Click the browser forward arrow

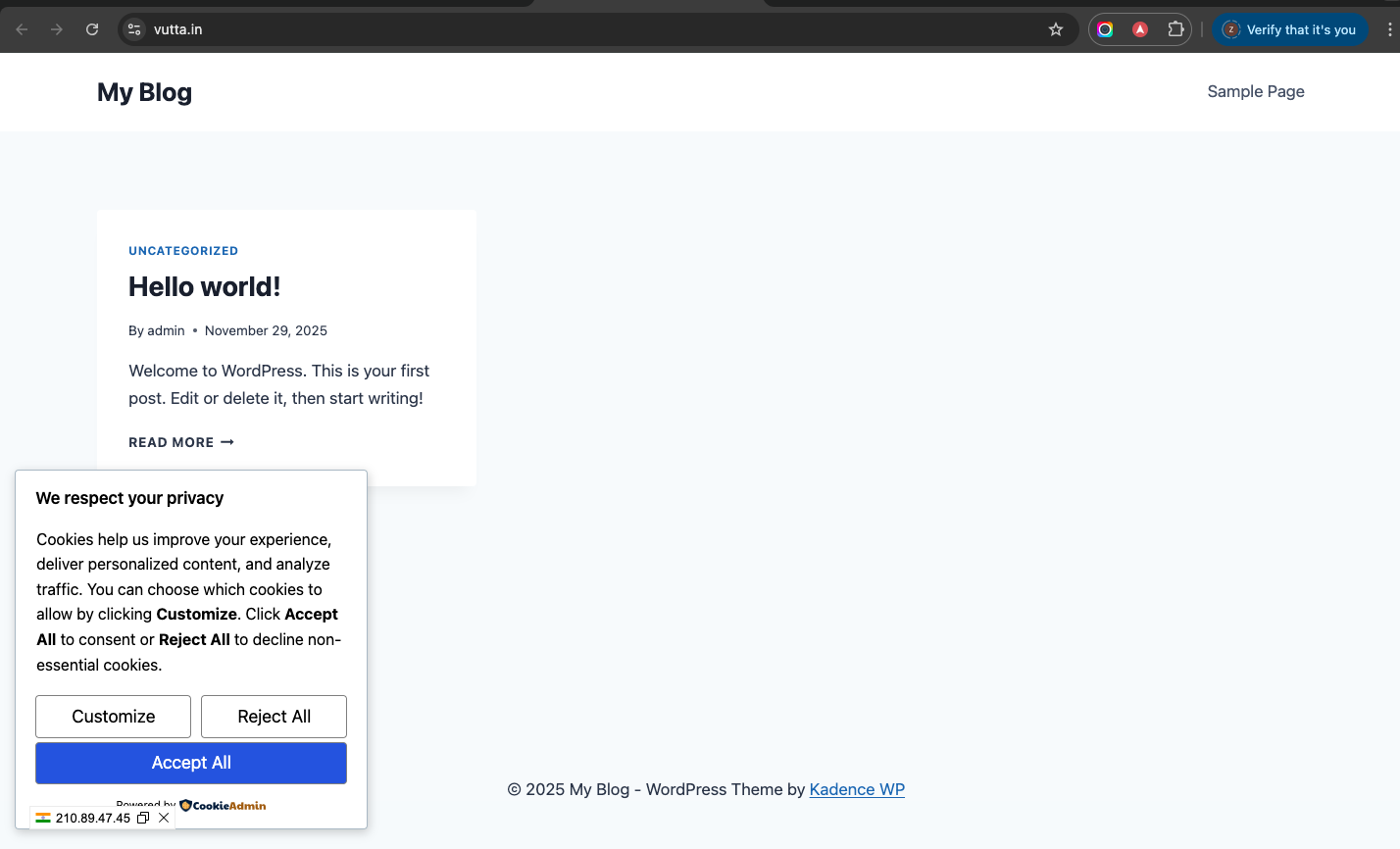(x=57, y=29)
